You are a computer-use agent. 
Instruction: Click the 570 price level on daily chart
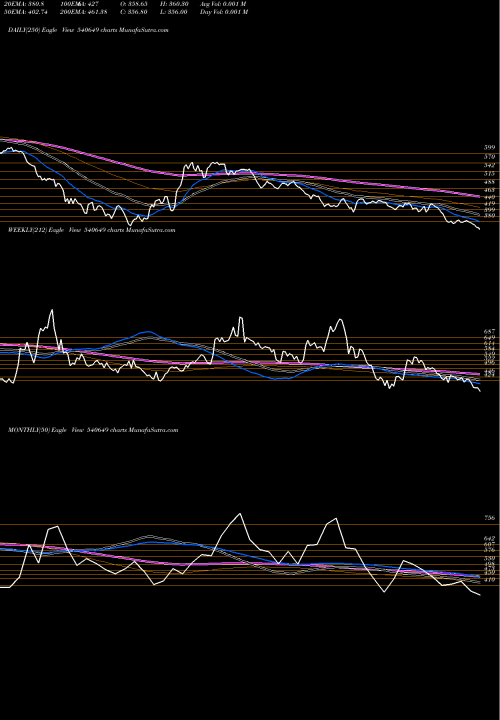point(489,157)
